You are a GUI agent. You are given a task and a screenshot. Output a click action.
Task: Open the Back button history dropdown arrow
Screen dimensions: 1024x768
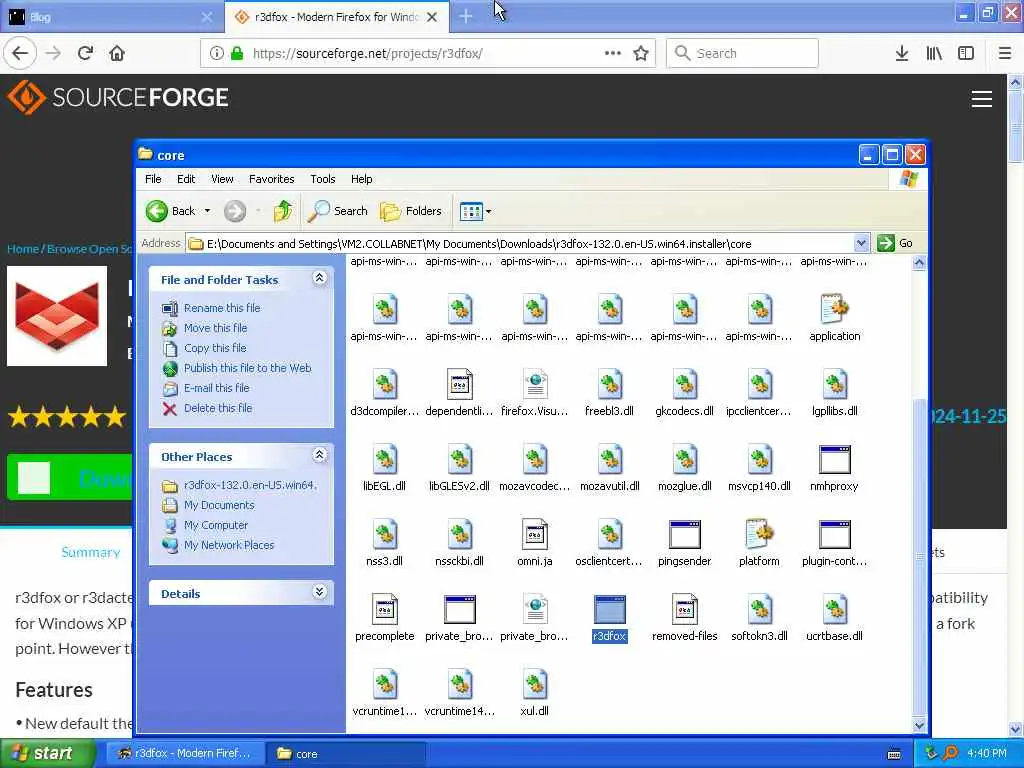tap(207, 211)
